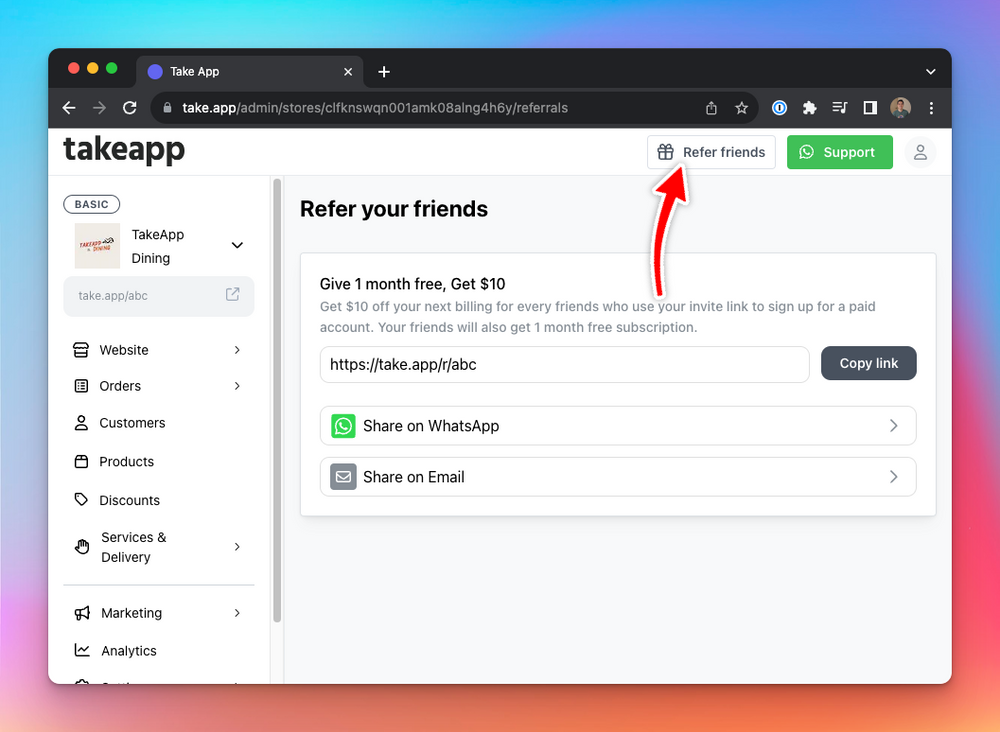This screenshot has height=732, width=1000.
Task: Click the Refer your friends heading
Action: [393, 209]
